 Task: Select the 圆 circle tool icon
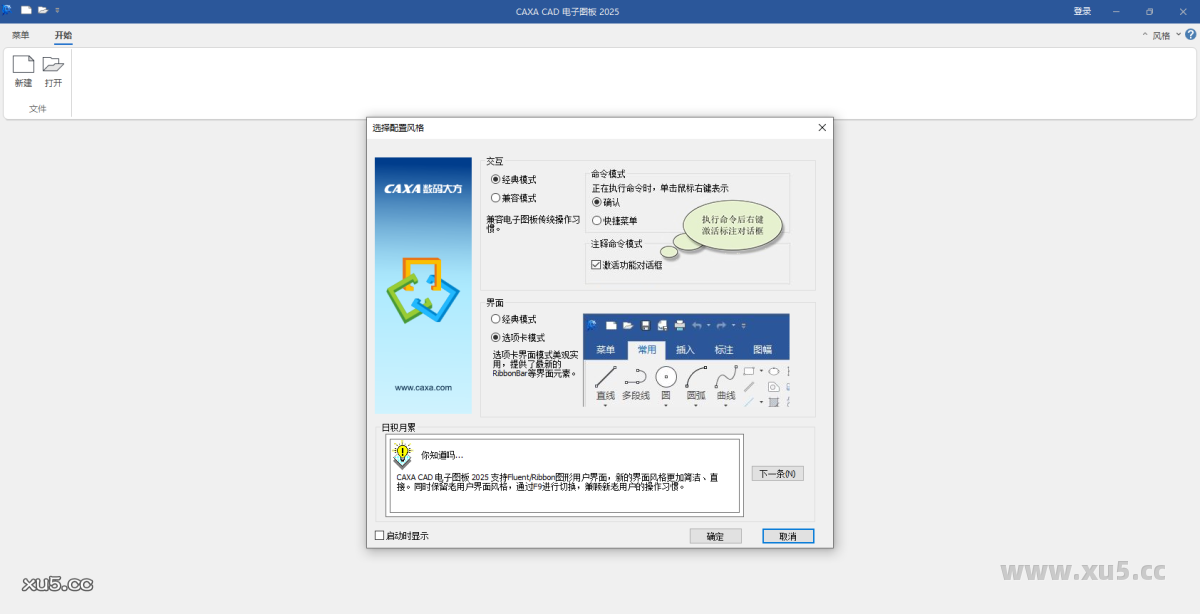click(666, 376)
